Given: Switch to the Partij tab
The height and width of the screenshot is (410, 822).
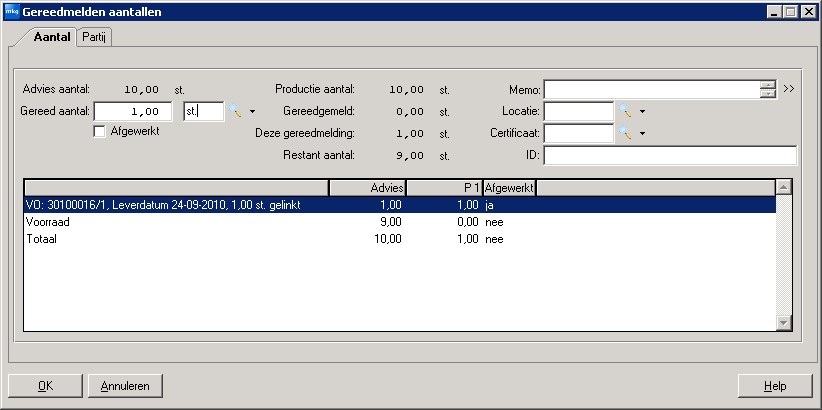Looking at the screenshot, I should (94, 38).
